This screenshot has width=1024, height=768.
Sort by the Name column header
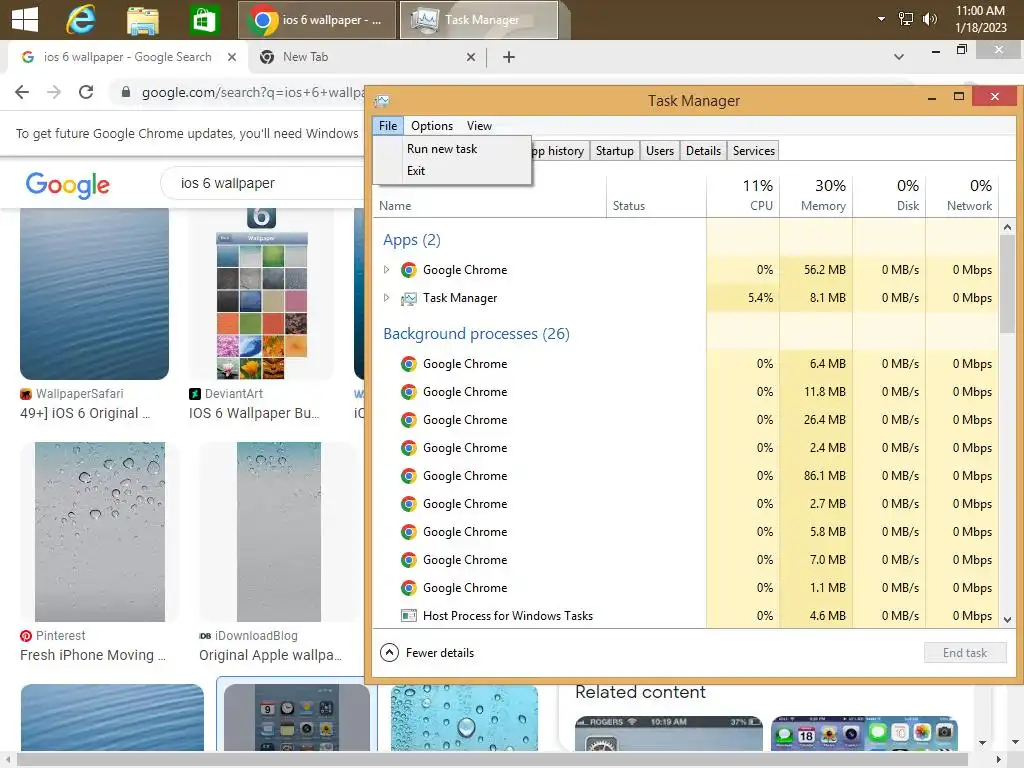pos(489,197)
